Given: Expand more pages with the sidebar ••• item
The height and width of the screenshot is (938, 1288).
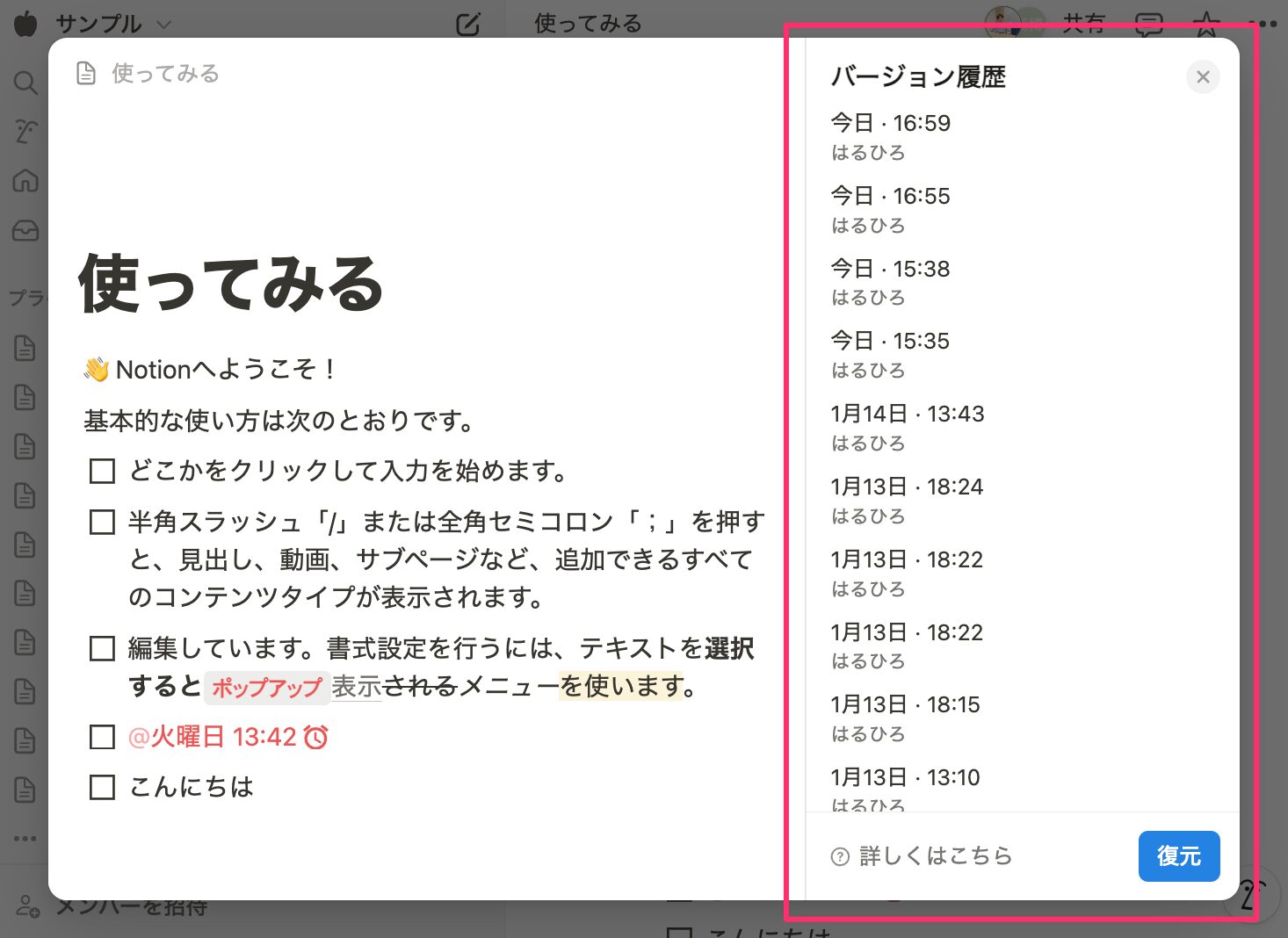Looking at the screenshot, I should [25, 838].
